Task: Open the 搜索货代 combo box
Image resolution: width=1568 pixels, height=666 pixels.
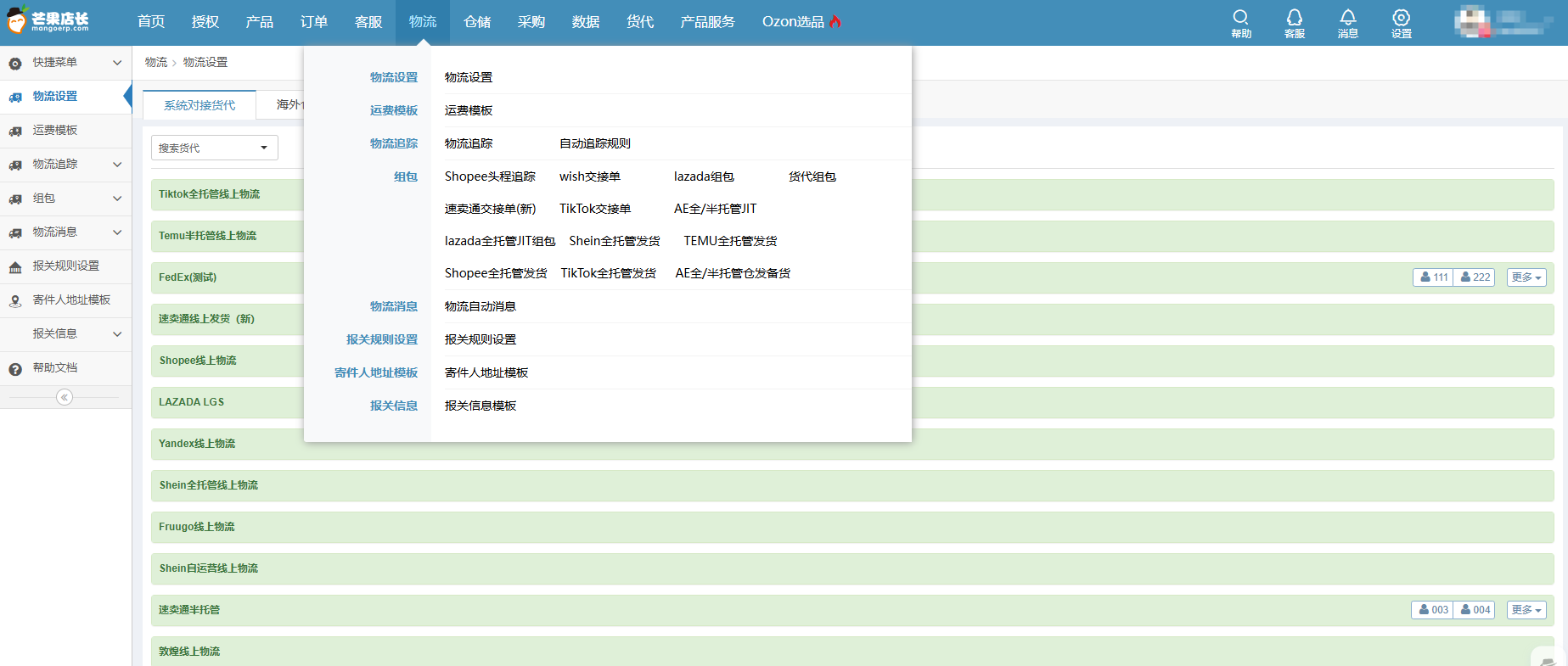Action: click(215, 148)
